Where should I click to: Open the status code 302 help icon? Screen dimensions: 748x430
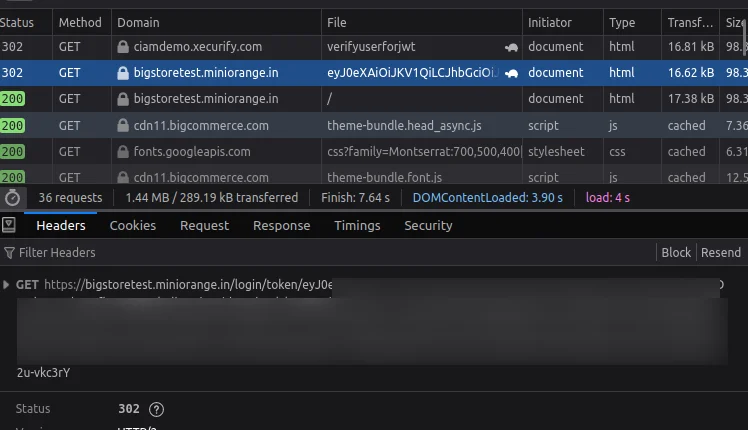[x=156, y=409]
